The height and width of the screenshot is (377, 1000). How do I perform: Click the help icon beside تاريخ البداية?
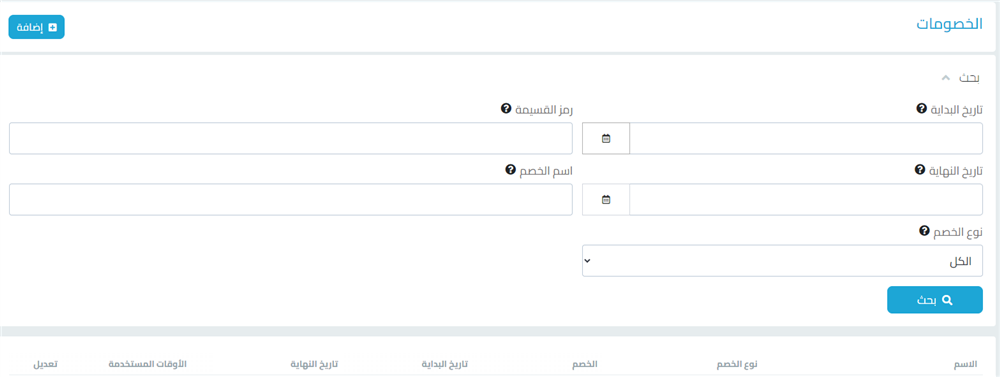click(921, 109)
